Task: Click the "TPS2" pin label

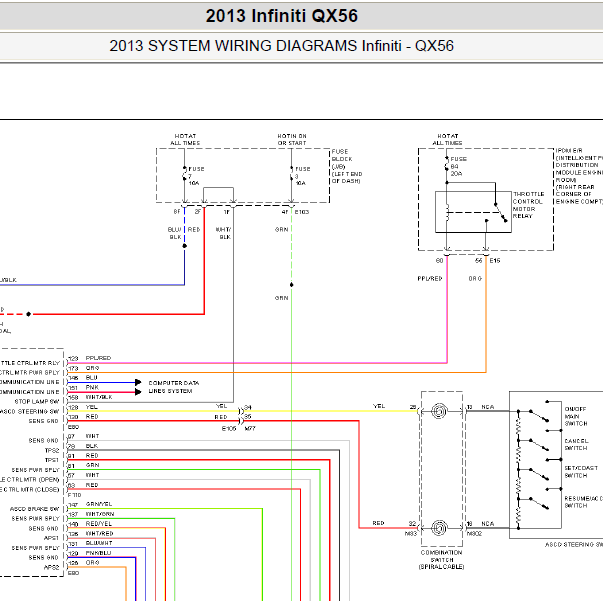Action: (x=52, y=450)
